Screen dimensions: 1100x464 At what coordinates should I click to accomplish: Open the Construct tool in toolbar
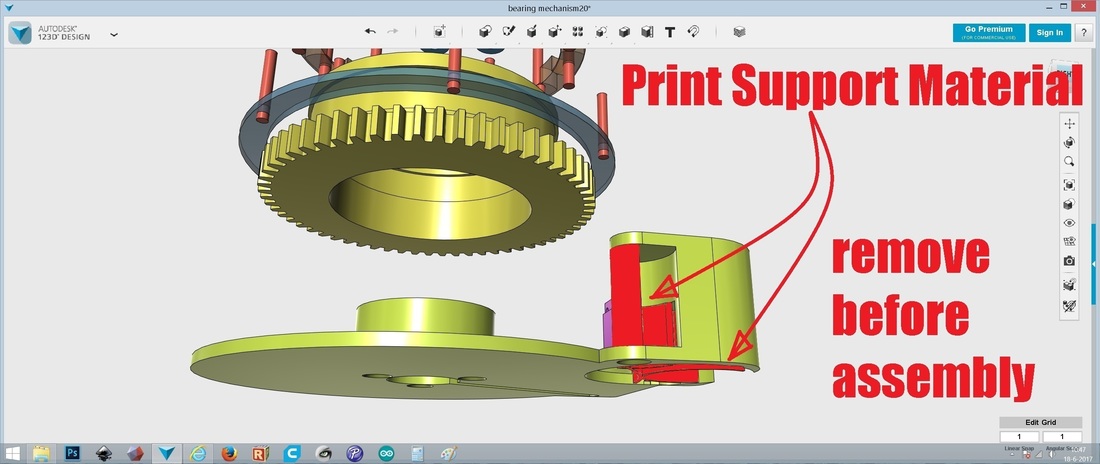point(532,32)
